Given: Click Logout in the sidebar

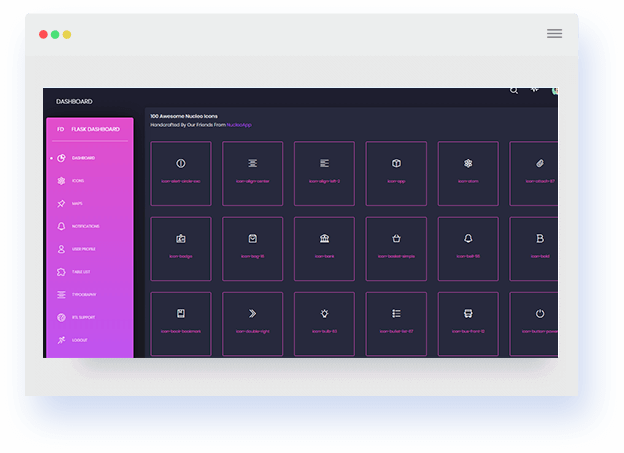Looking at the screenshot, I should tap(79, 340).
